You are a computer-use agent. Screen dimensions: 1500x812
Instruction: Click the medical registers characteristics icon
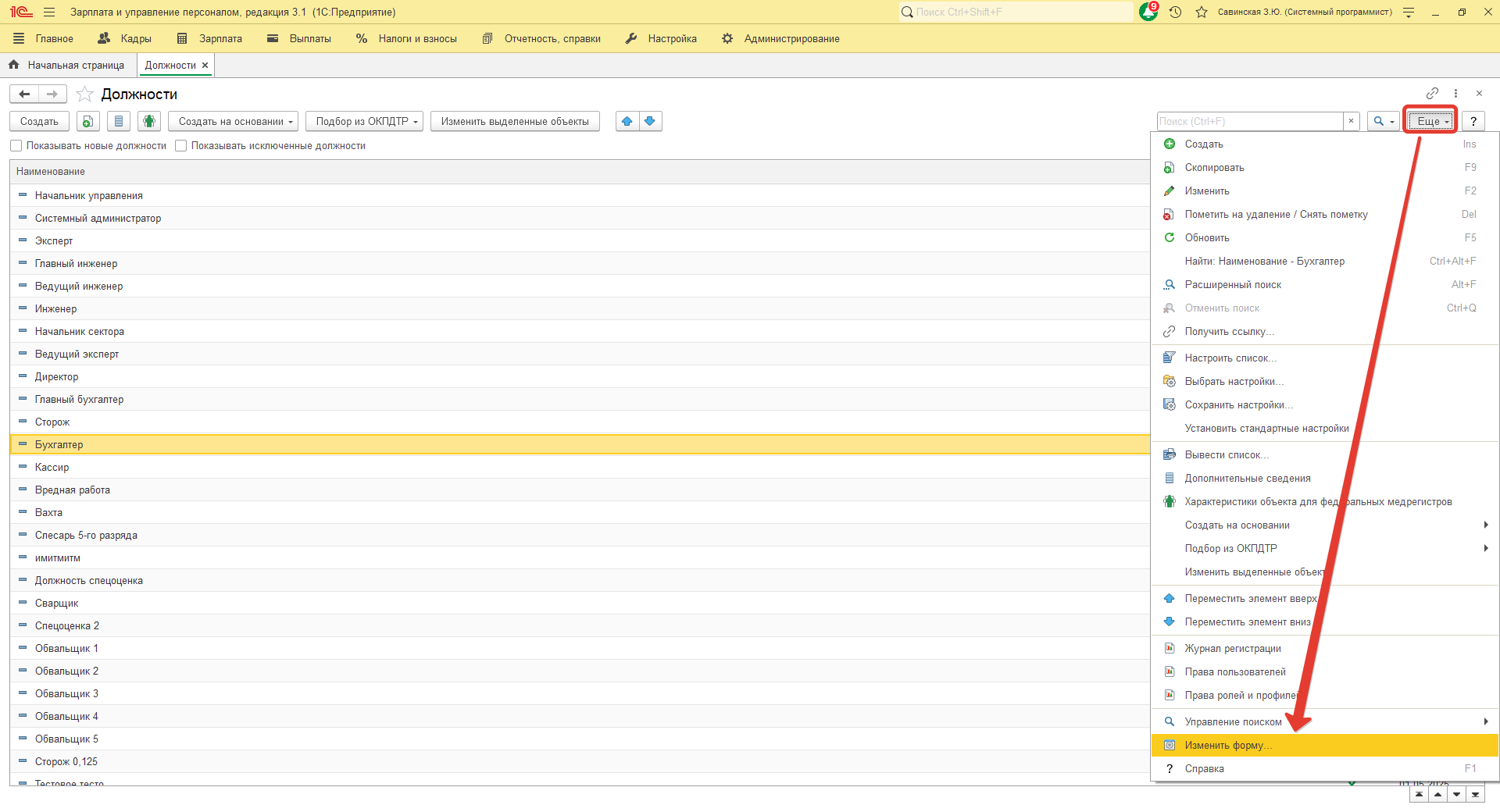pyautogui.click(x=149, y=121)
